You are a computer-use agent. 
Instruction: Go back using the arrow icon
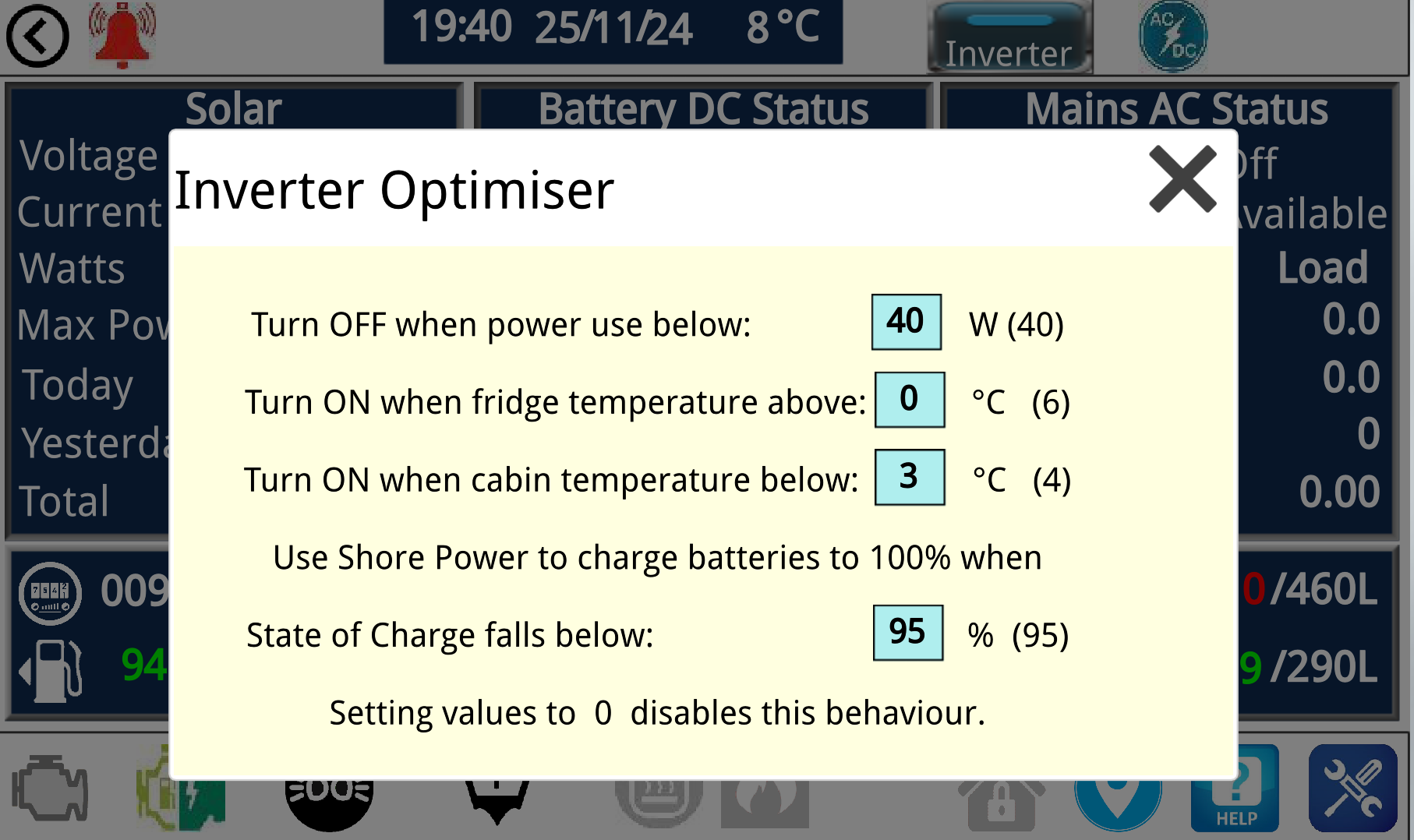tap(37, 36)
